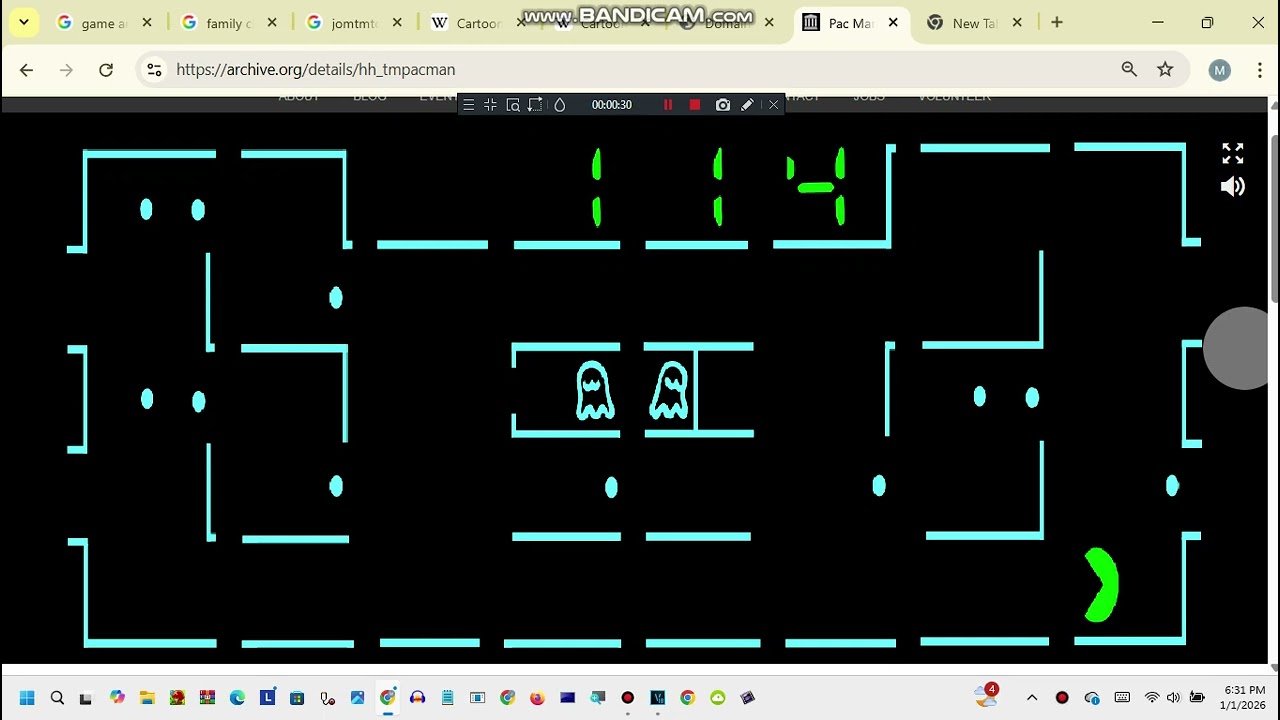Screen dimensions: 1280x720
Task: Pause the Bandicam recording
Action: pos(668,105)
